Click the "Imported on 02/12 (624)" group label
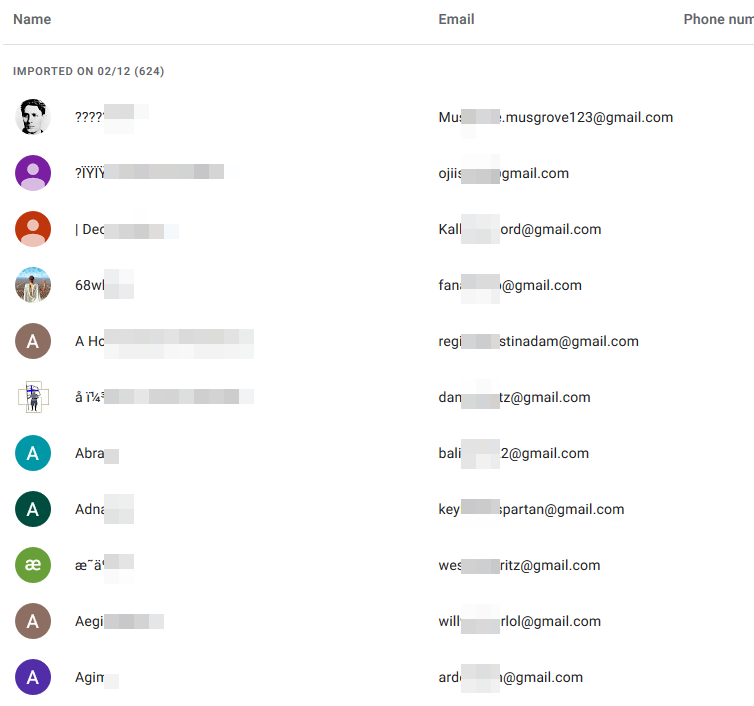Viewport: 754px width, 706px height. pos(88,72)
